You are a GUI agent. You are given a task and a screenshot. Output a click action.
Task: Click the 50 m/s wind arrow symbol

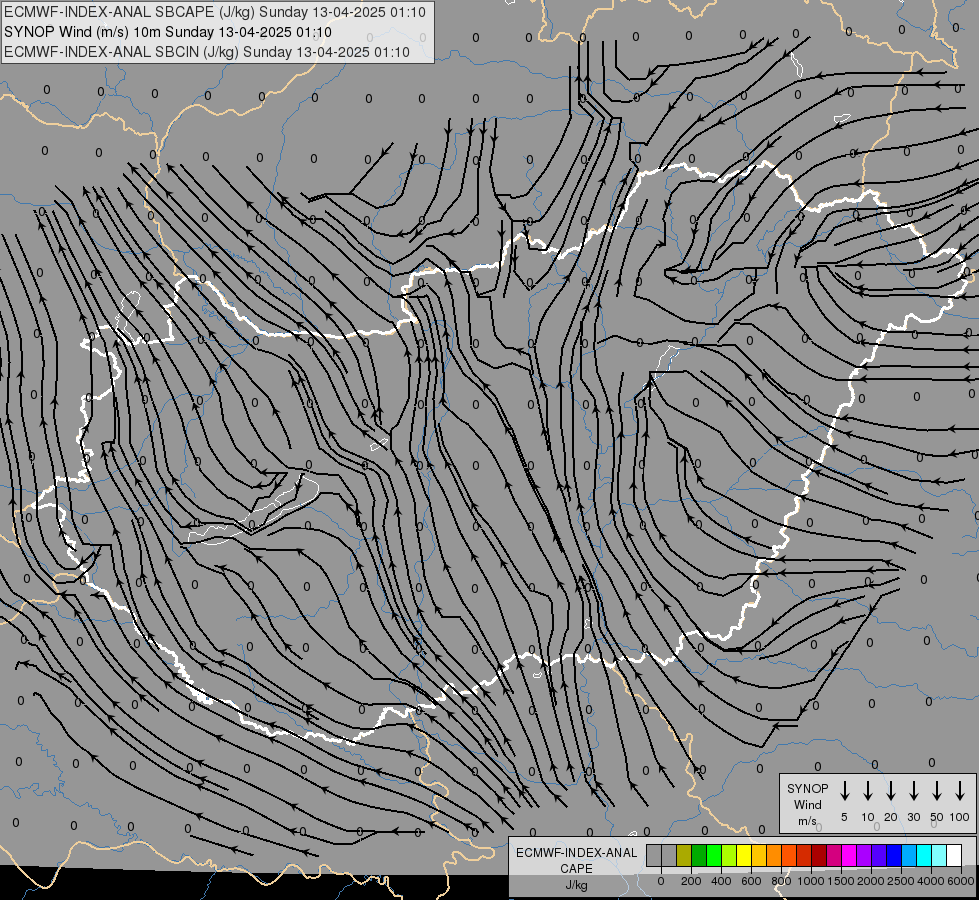click(x=937, y=790)
